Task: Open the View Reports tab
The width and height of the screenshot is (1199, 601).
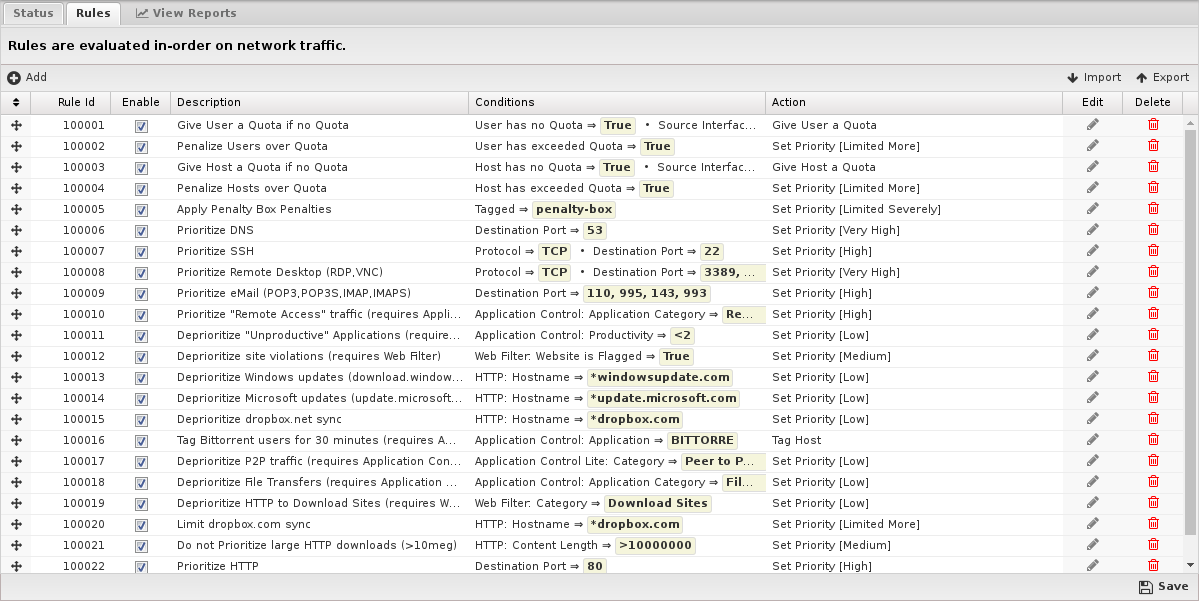Action: (186, 13)
